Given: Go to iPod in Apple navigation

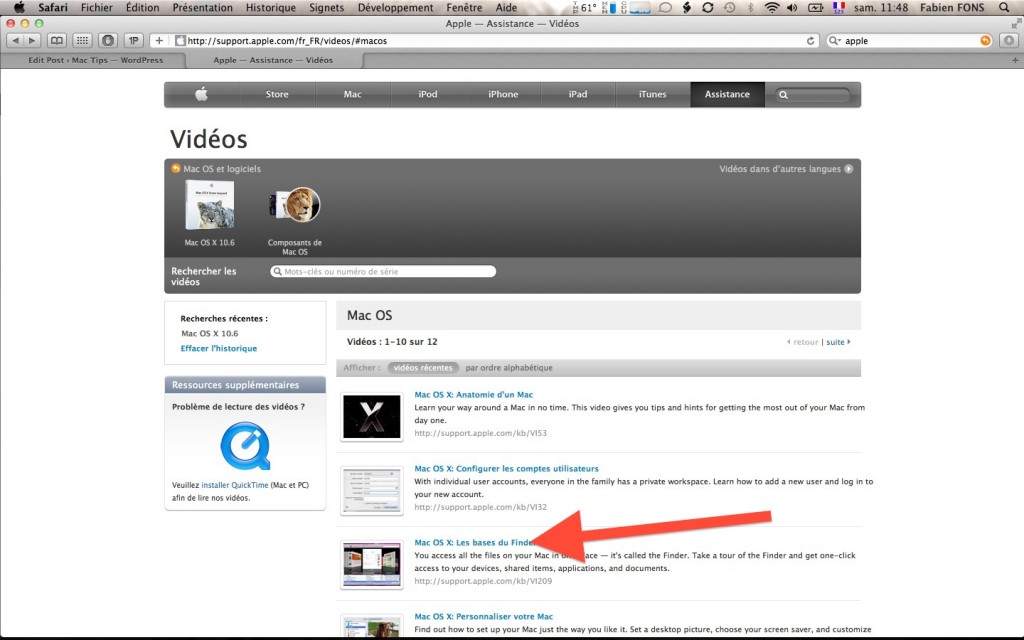Looking at the screenshot, I should (428, 94).
